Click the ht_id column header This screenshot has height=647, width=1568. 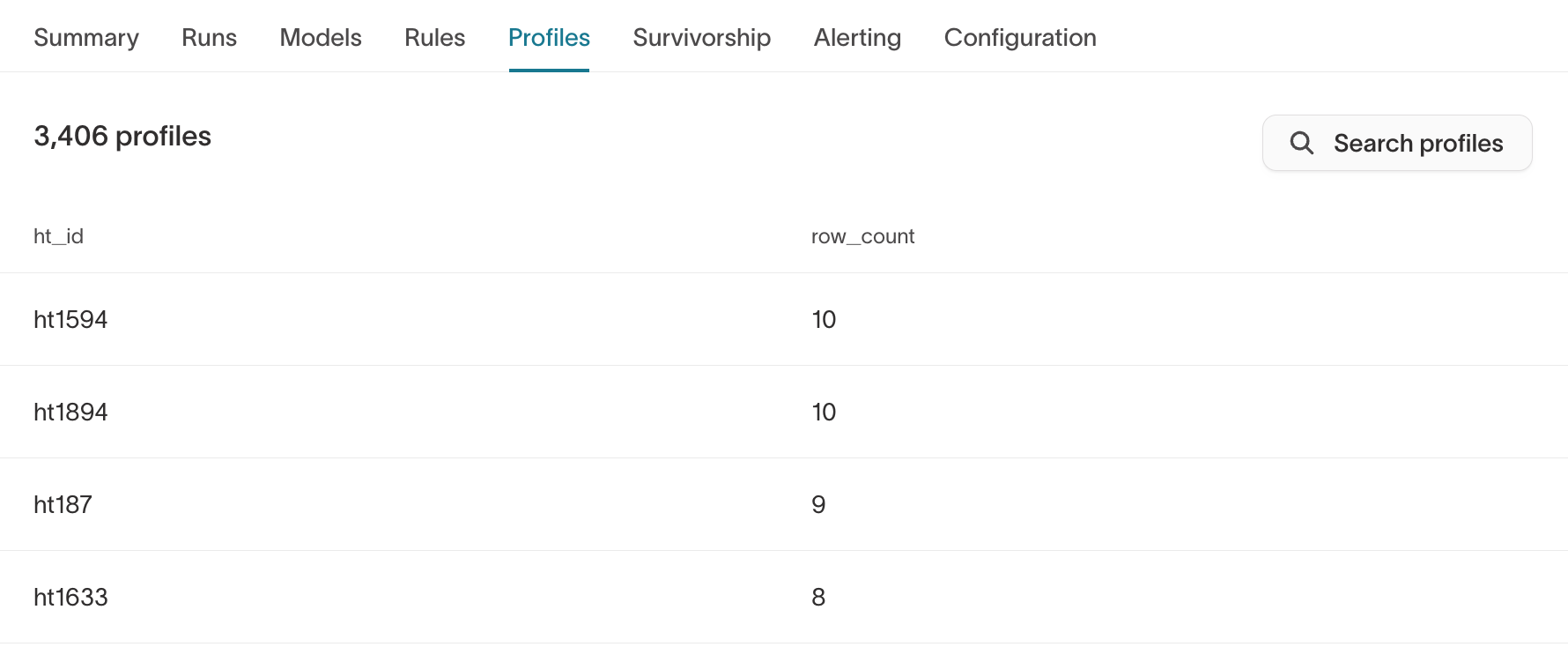(x=58, y=236)
